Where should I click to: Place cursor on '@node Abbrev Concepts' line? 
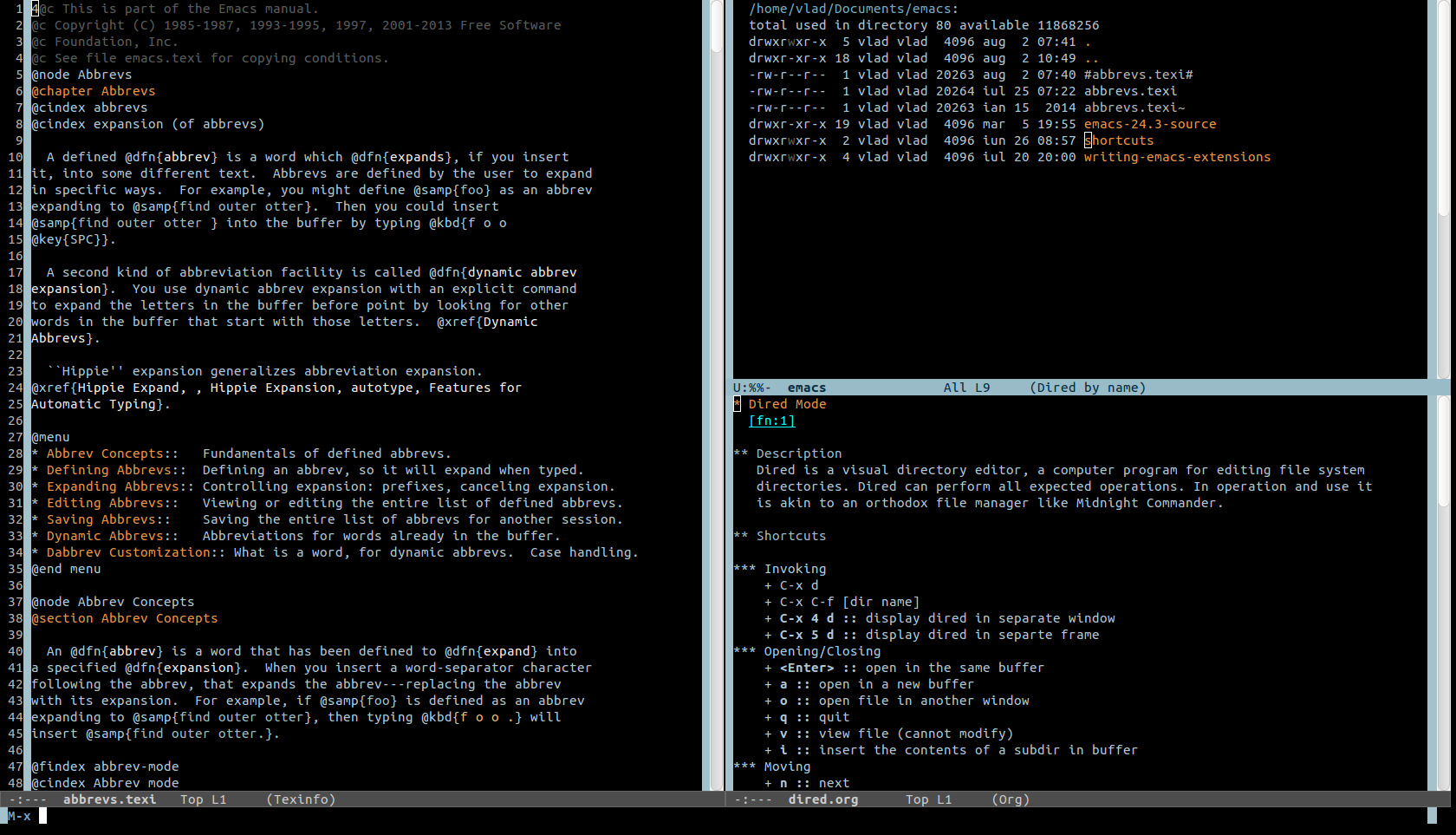tap(113, 602)
